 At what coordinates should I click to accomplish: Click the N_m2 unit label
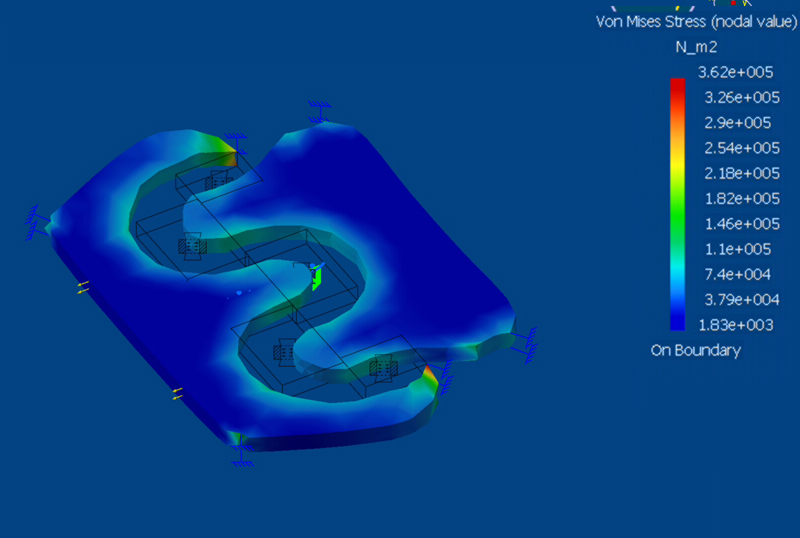tap(696, 46)
